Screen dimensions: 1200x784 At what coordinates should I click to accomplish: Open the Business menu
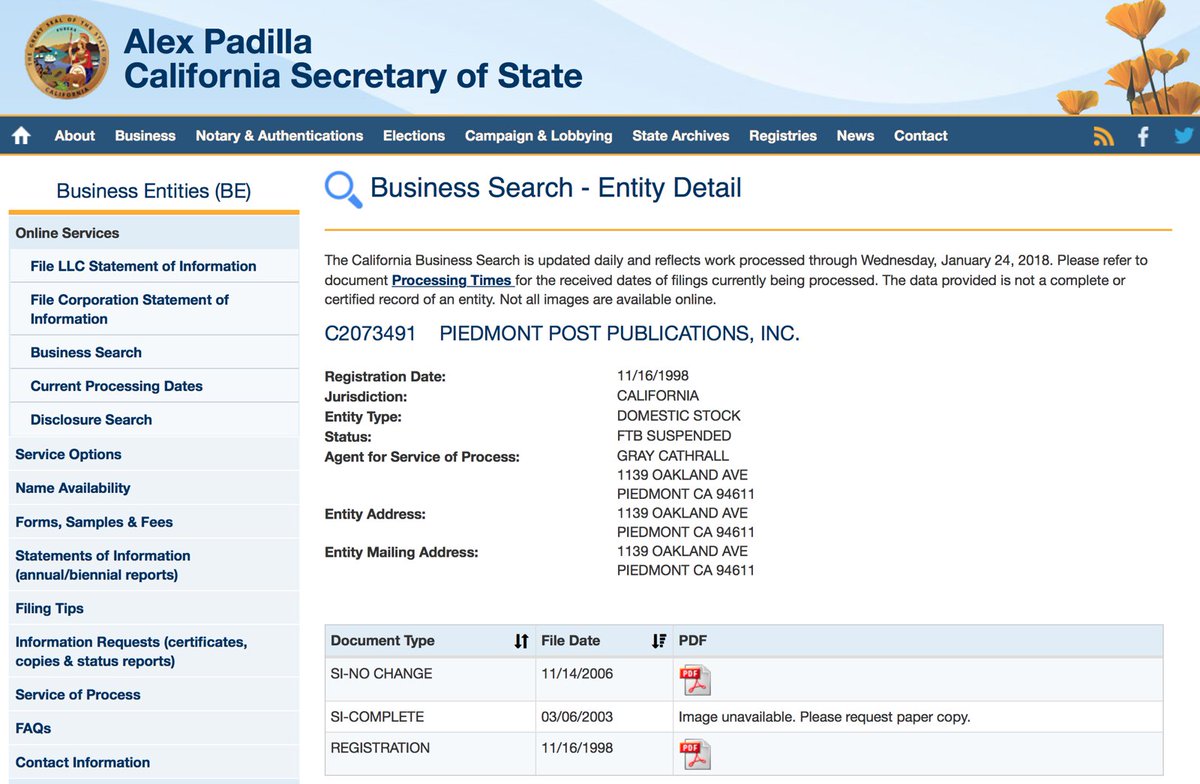(145, 136)
